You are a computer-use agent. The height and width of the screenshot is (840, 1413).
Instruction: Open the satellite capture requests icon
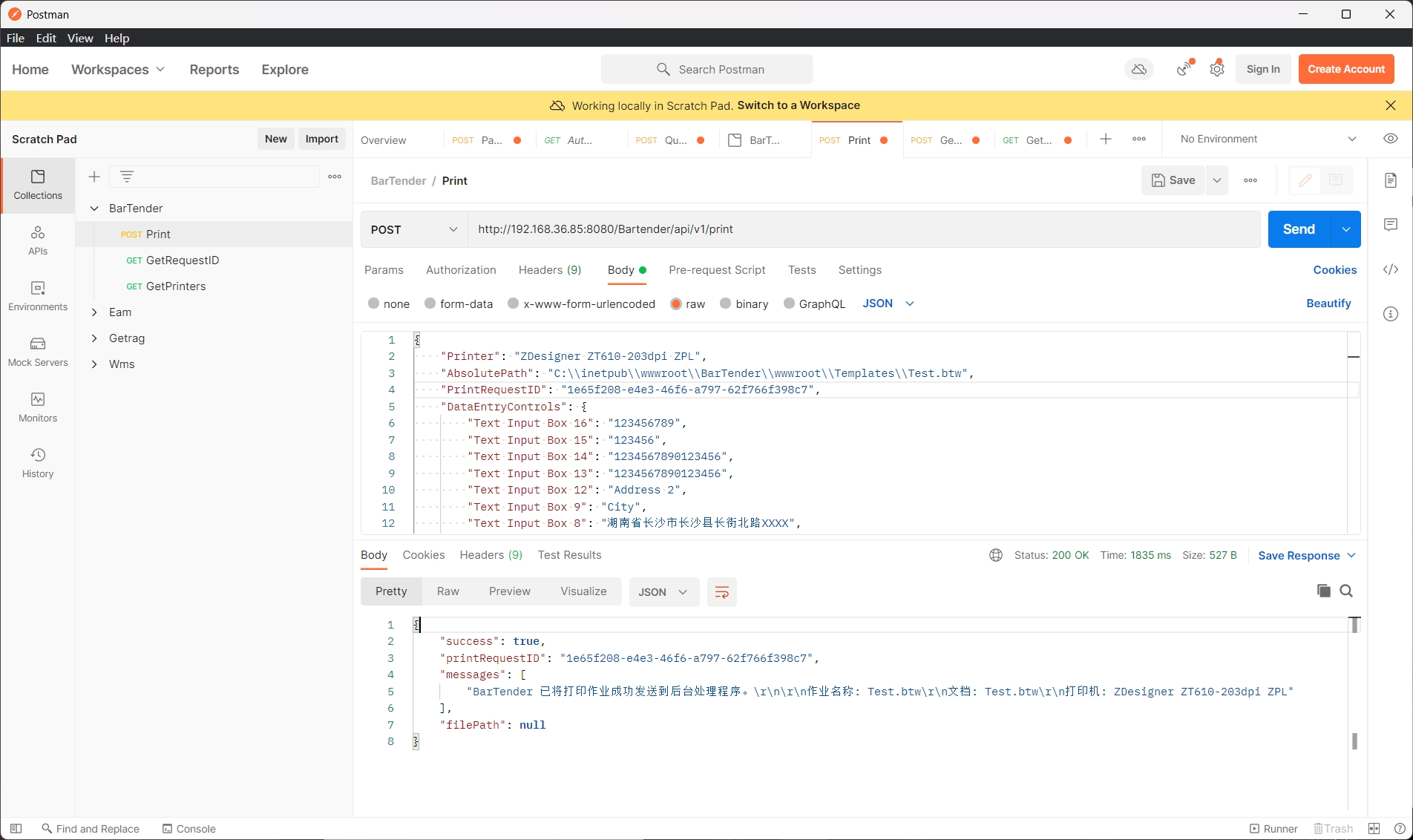click(x=1185, y=68)
